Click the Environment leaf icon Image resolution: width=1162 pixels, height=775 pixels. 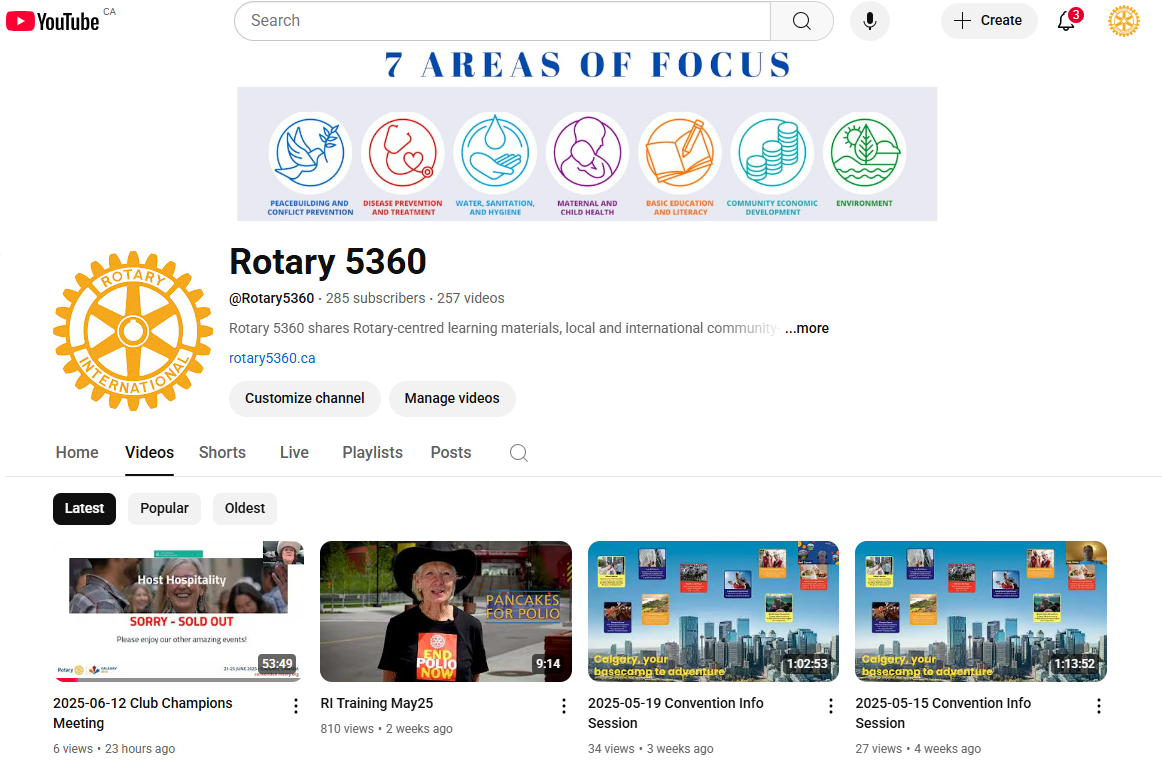coord(864,153)
